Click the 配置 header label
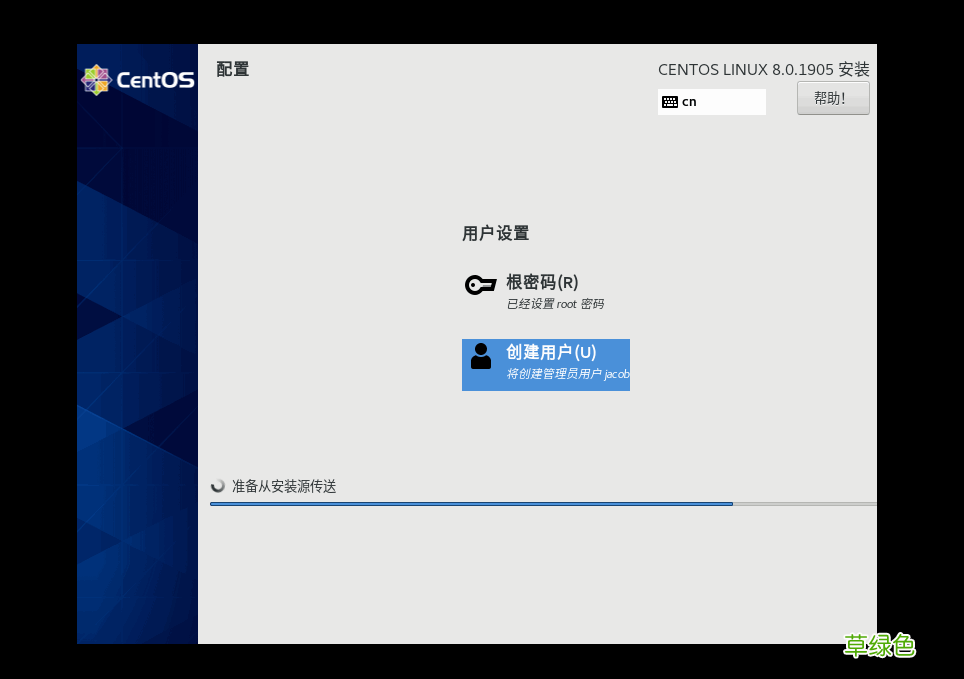 coord(232,69)
